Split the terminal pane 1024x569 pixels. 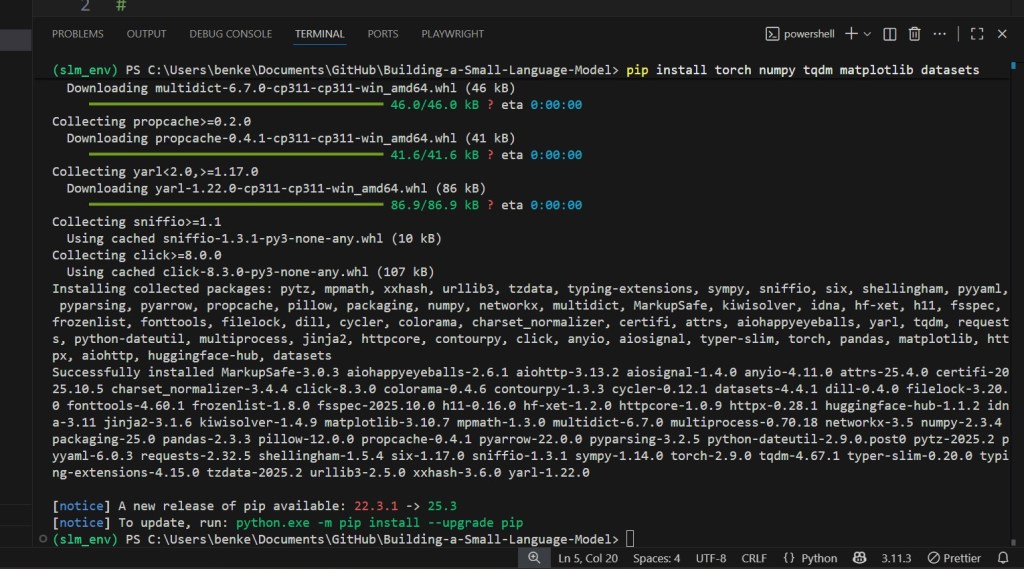(889, 34)
